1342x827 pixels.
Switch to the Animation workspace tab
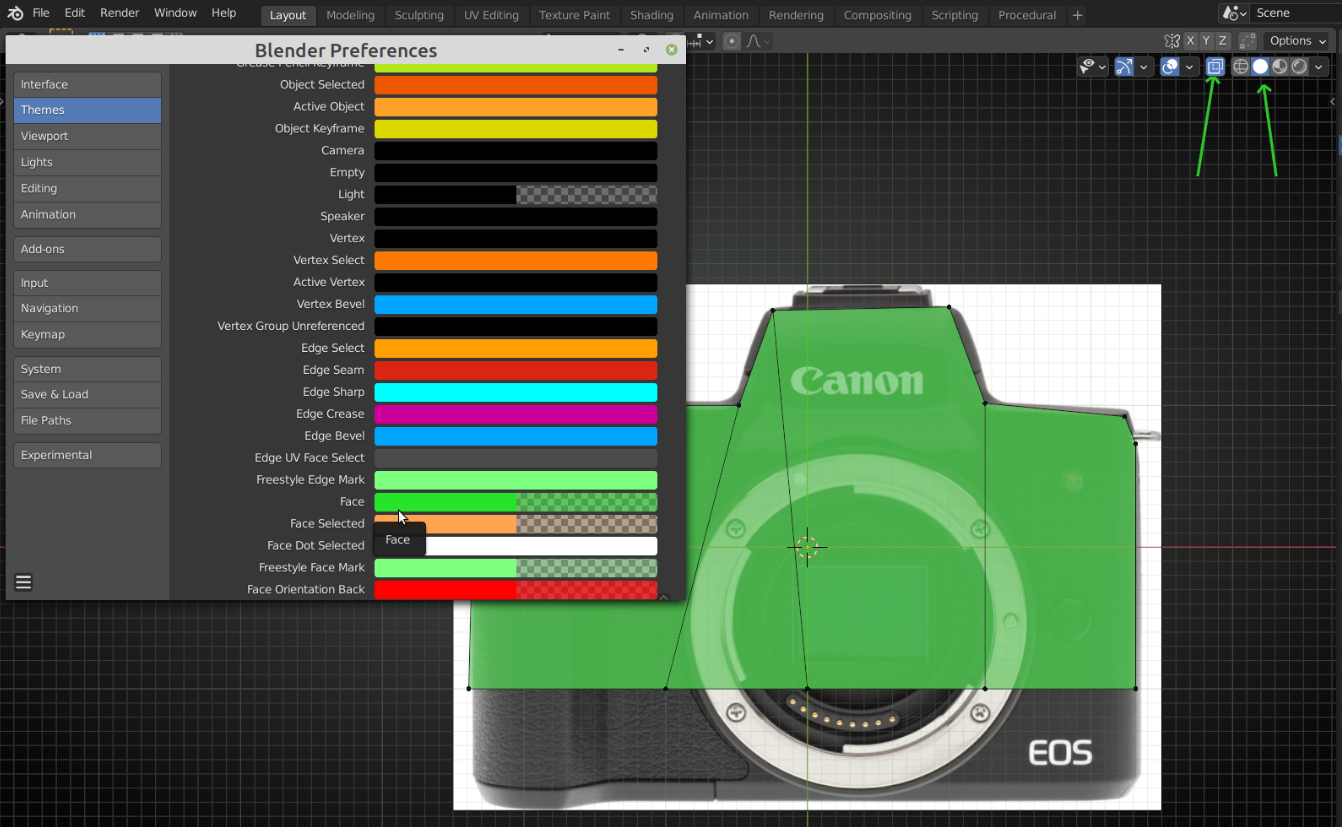[721, 15]
